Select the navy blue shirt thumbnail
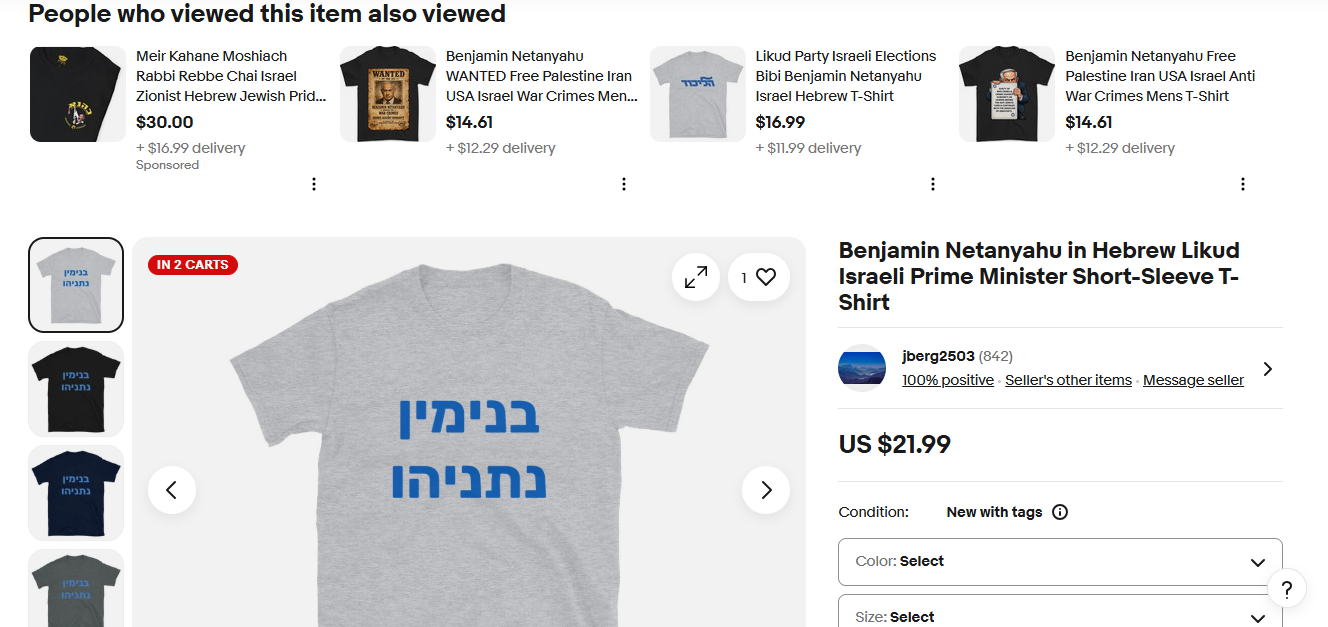 pos(76,493)
